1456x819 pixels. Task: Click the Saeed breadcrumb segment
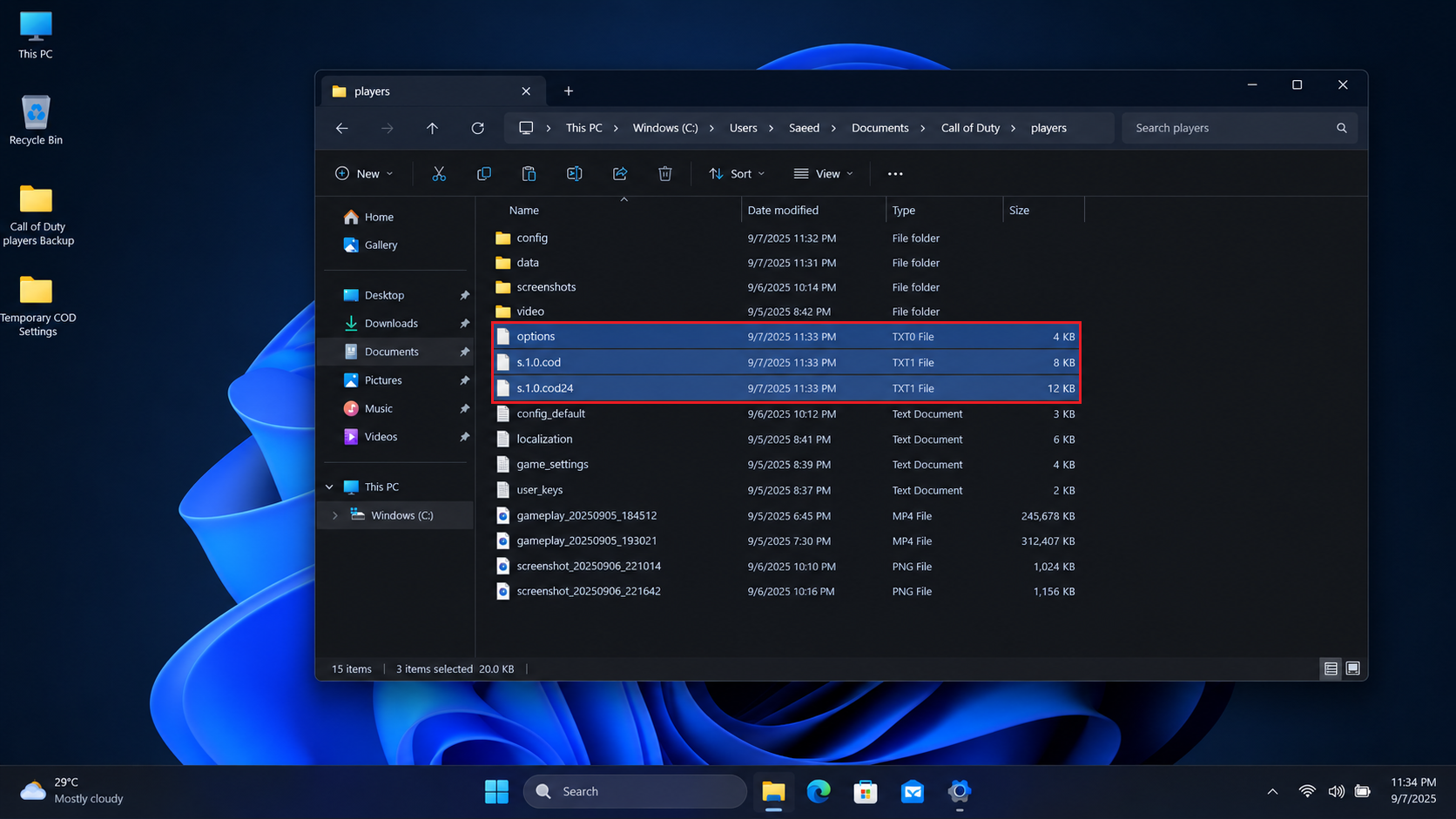coord(804,128)
